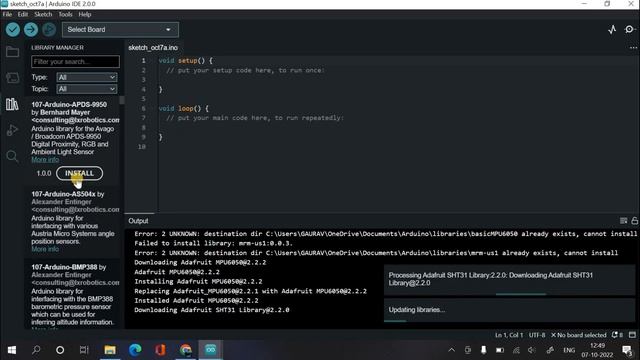
Task: Install the 107-Arduino-APDS-9960 library
Action: [80, 173]
